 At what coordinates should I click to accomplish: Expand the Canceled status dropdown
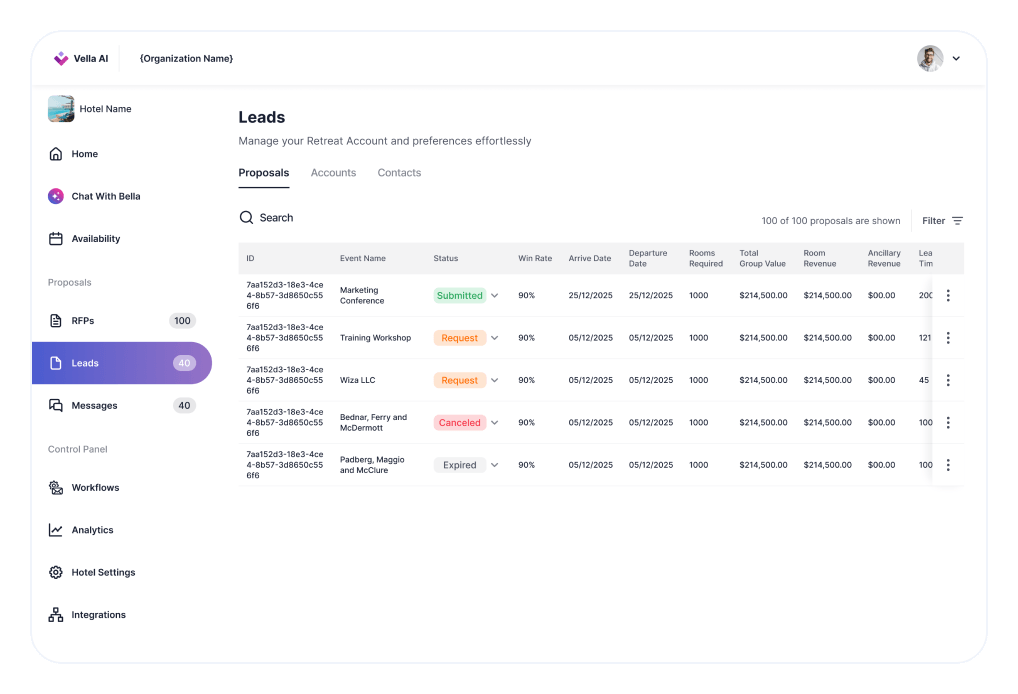494,423
